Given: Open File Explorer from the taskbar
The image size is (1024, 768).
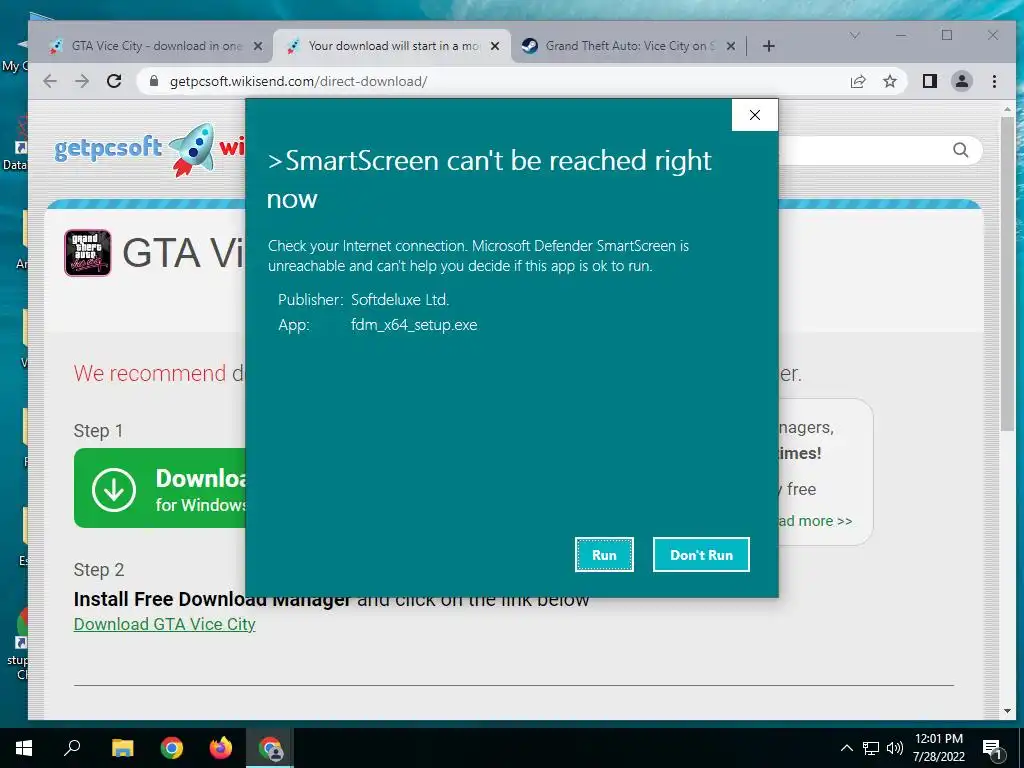Looking at the screenshot, I should tap(123, 748).
